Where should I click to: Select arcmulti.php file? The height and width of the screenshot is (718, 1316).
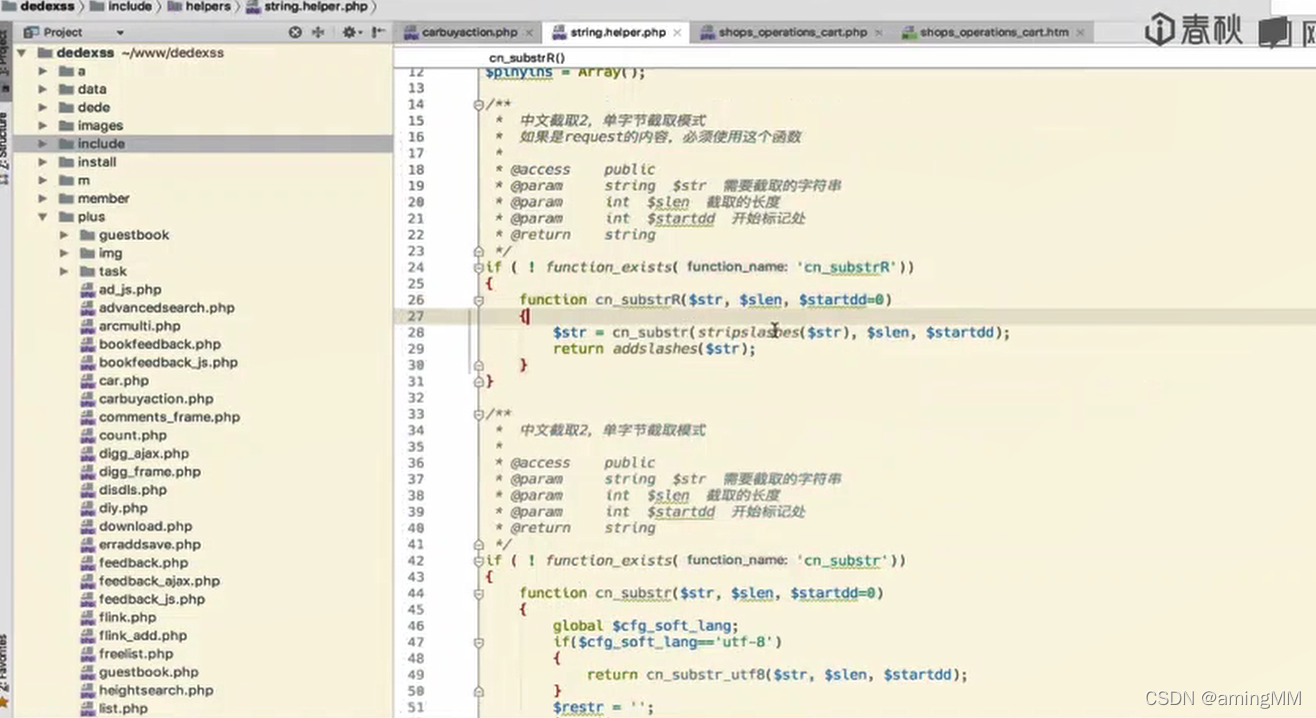(x=139, y=326)
